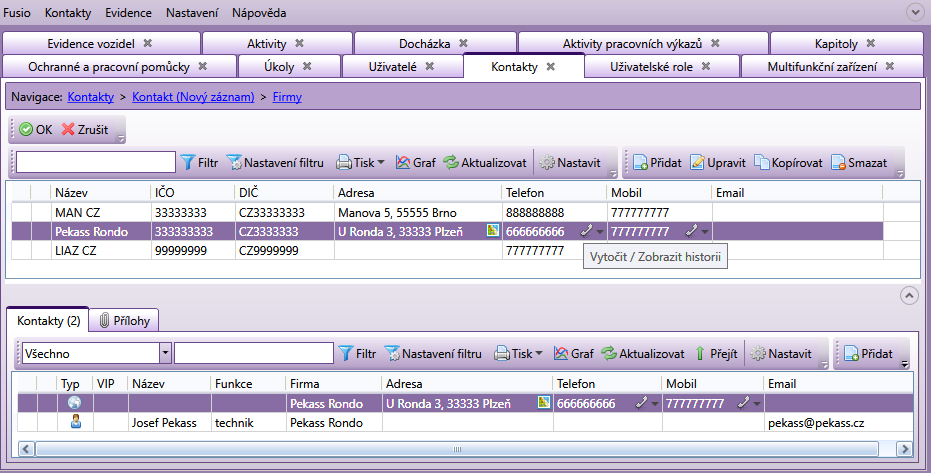Image resolution: width=931 pixels, height=473 pixels.
Task: Click the Manova 5, 55555 Brno address cell
Action: pos(418,212)
